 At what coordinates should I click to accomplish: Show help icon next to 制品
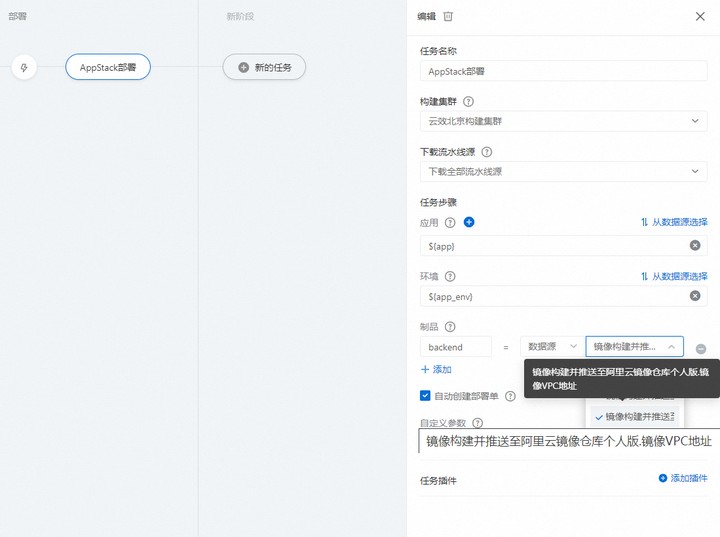(x=450, y=327)
